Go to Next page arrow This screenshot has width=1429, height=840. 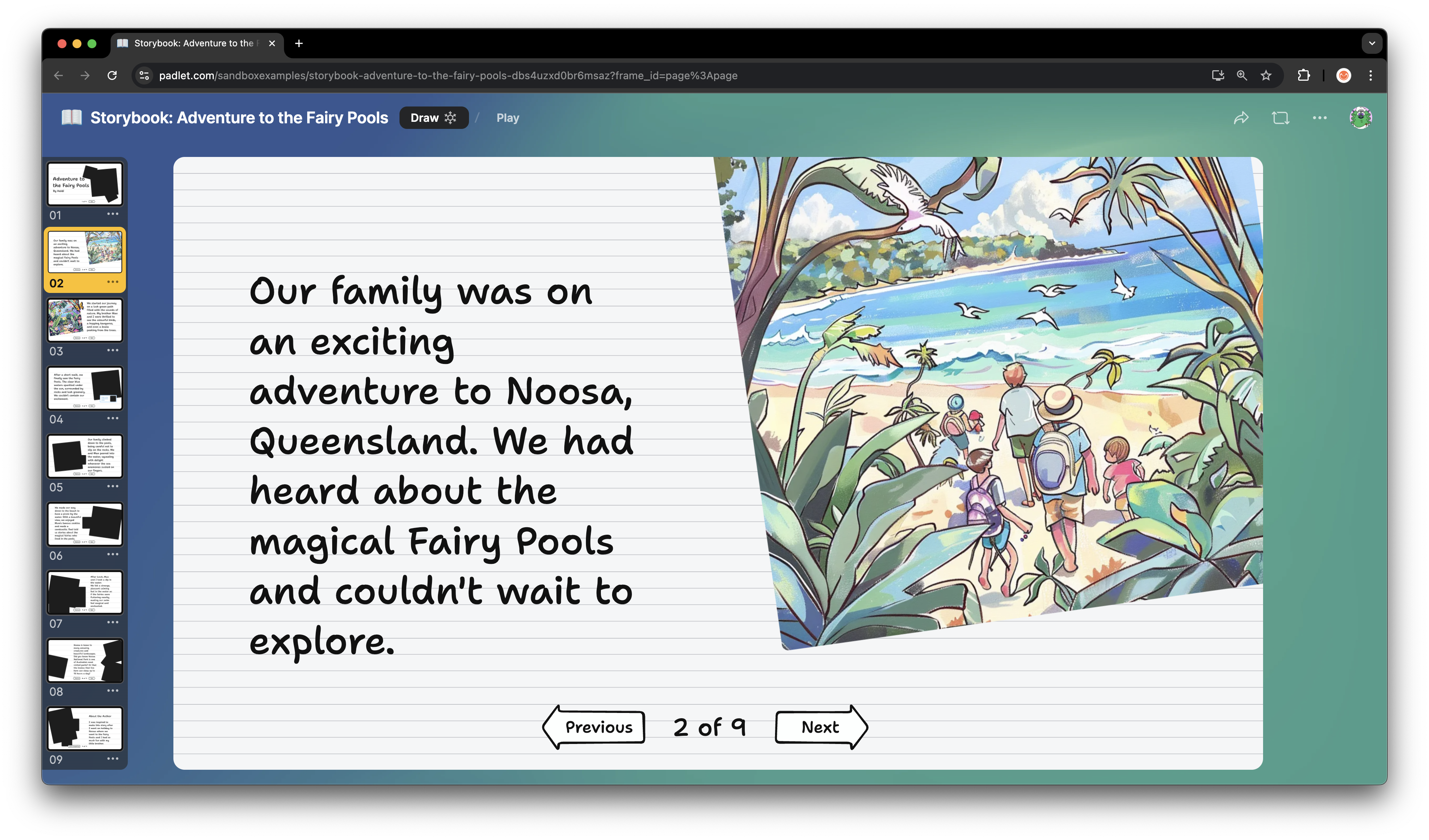pyautogui.click(x=821, y=727)
